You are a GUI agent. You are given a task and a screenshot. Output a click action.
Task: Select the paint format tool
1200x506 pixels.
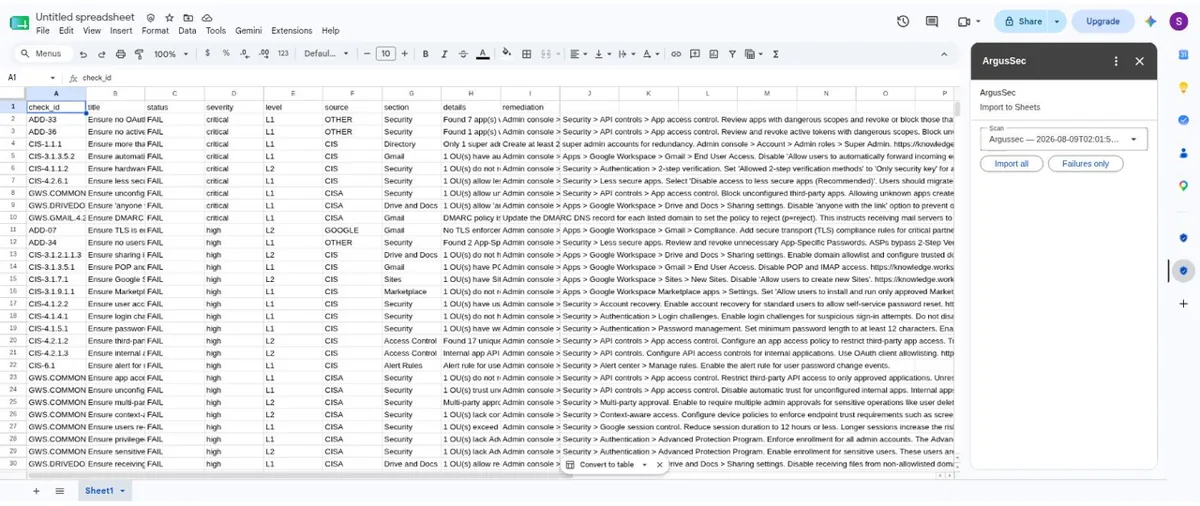click(138, 54)
